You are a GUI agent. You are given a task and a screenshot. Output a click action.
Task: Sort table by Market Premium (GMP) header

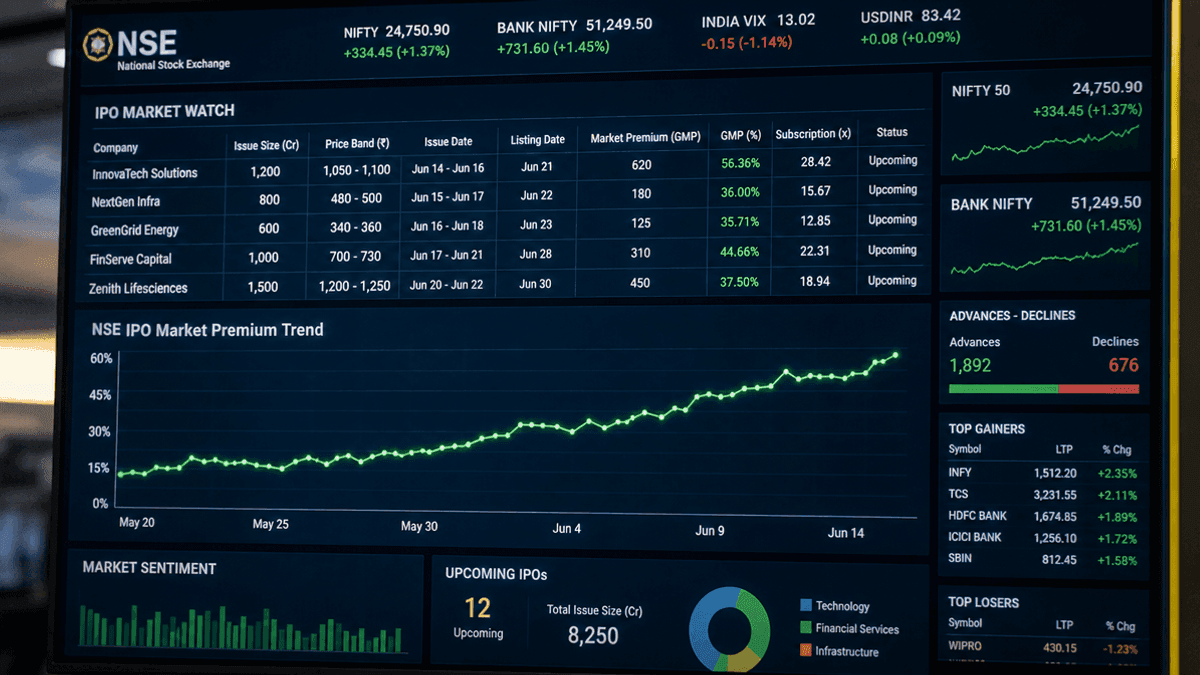coord(645,137)
